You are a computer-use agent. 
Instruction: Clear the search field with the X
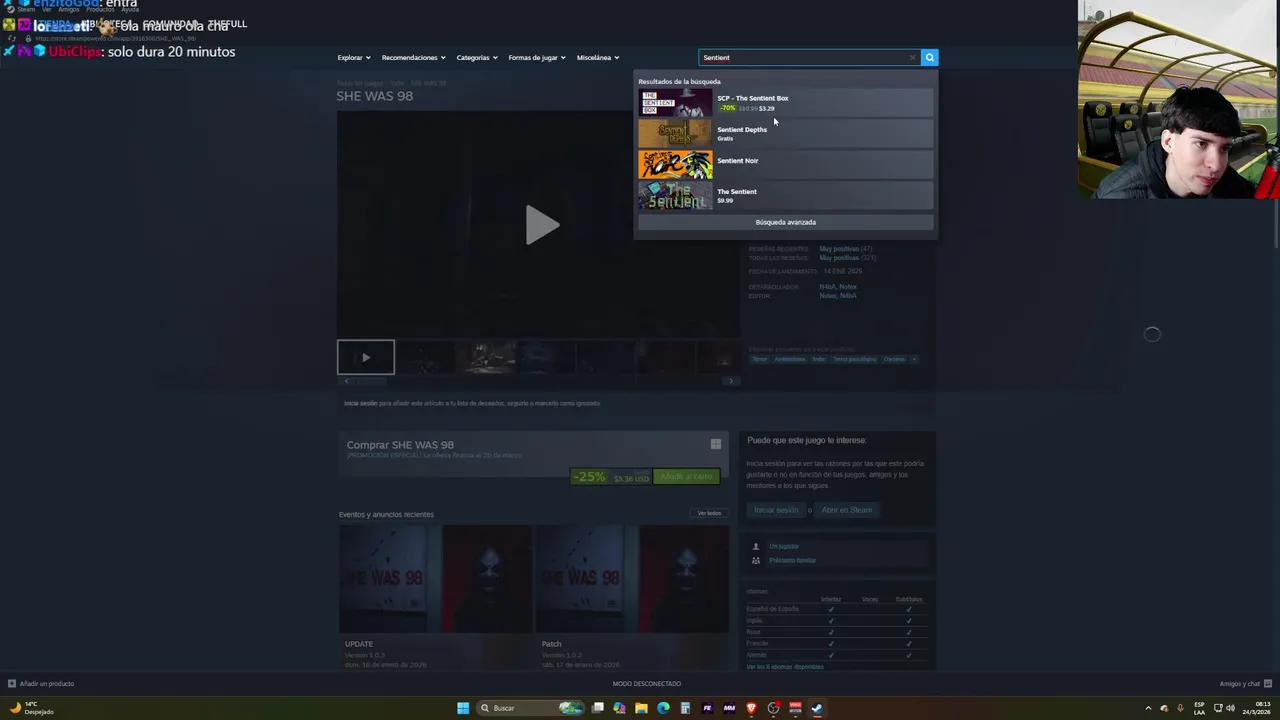pyautogui.click(x=912, y=57)
